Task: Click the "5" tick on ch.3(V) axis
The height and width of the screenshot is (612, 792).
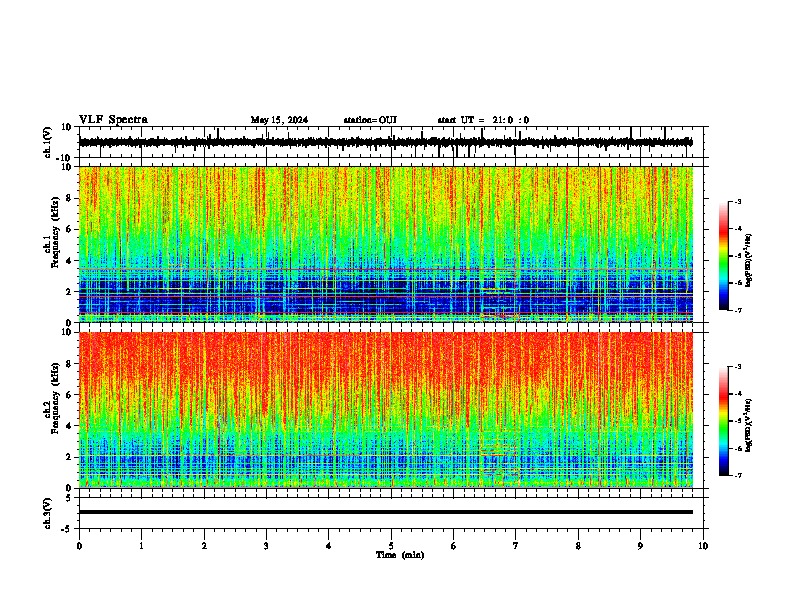Action: 69,498
